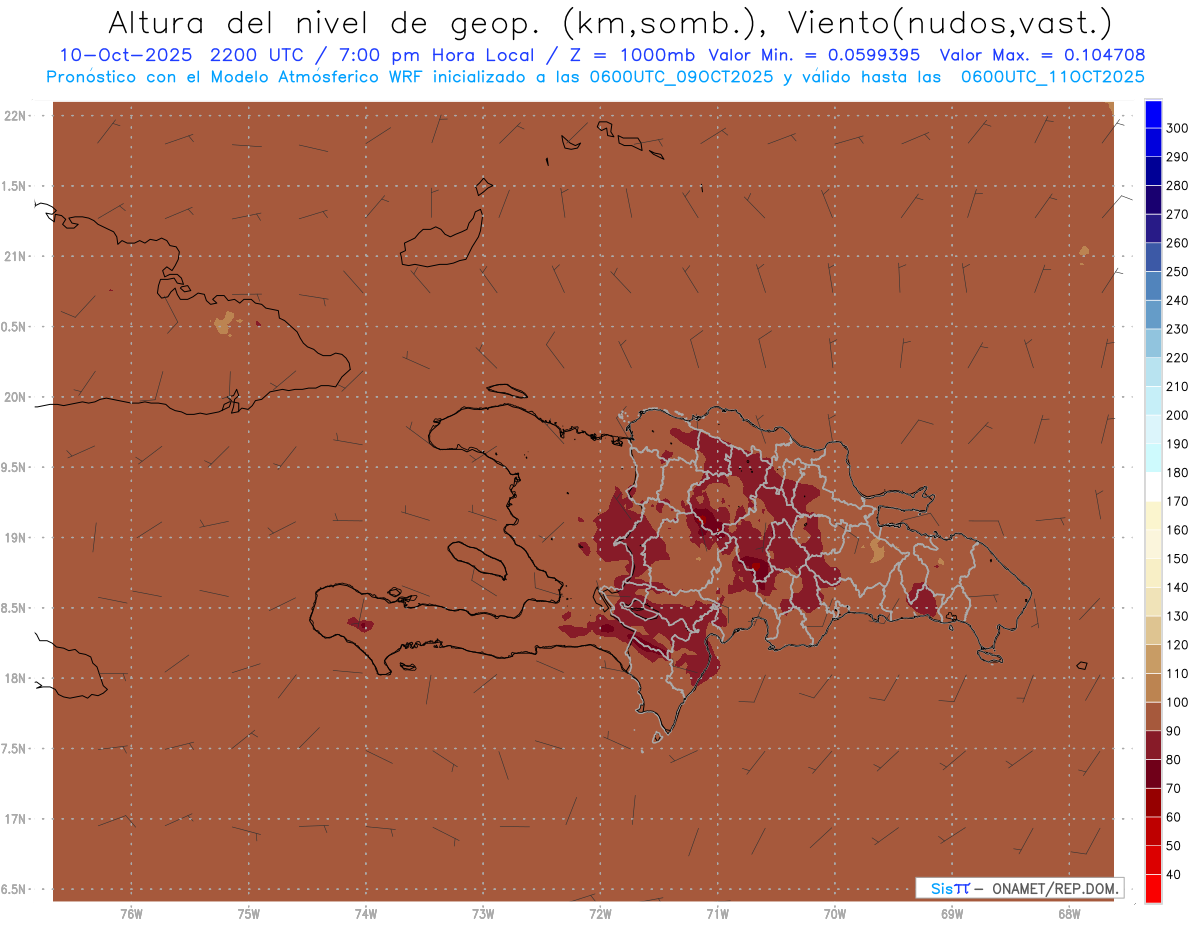Click the bright red swatch below 40
Viewport: 1200px width, 927px height.
tap(1153, 889)
